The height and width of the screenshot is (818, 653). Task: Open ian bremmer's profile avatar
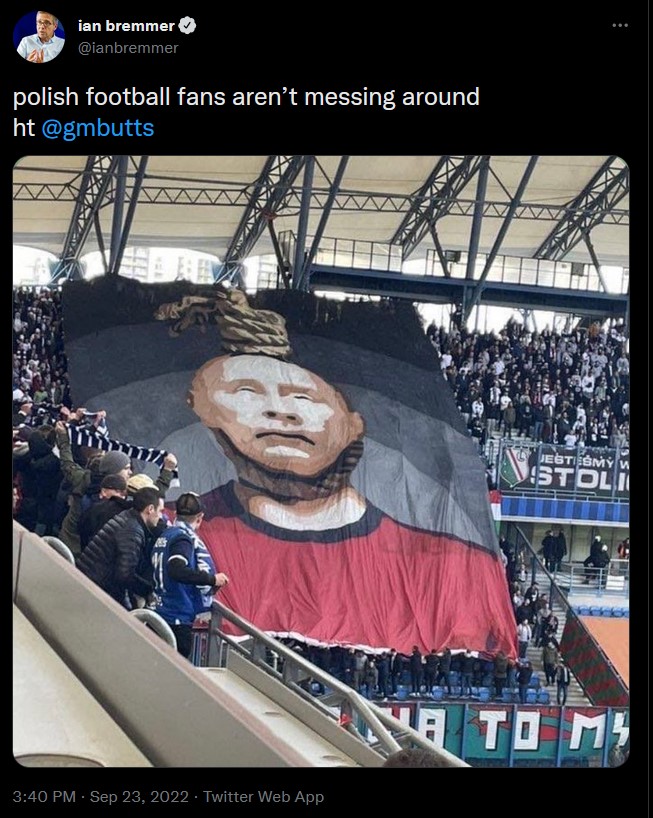(x=39, y=37)
